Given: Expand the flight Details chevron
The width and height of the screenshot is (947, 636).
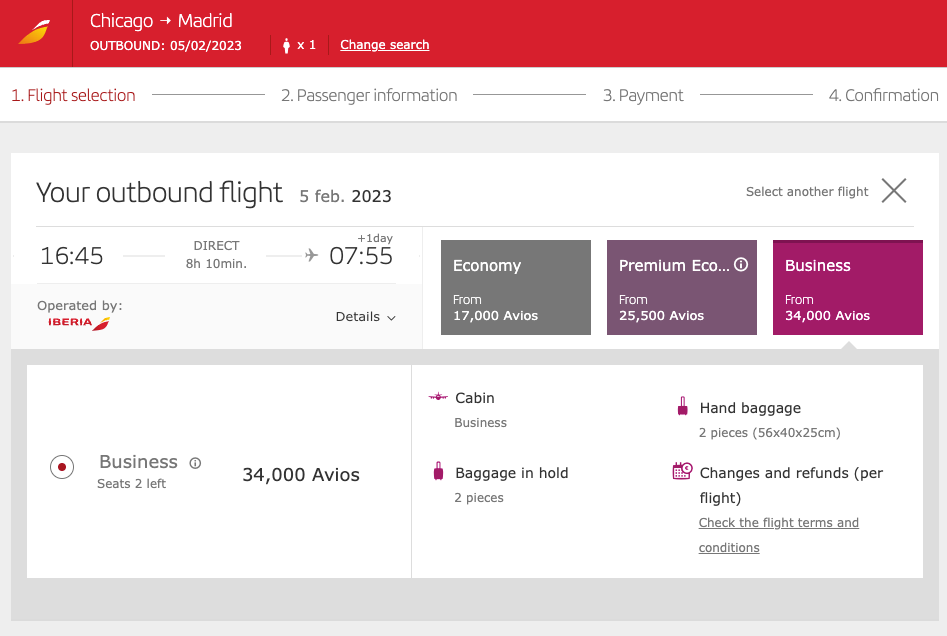Looking at the screenshot, I should tap(390, 317).
